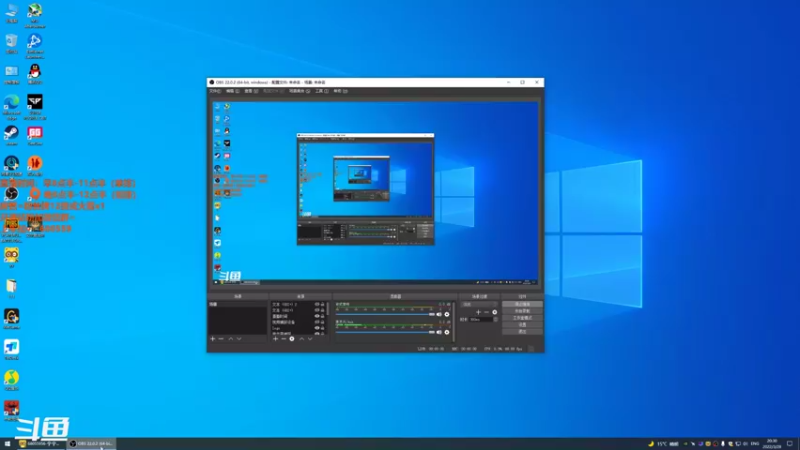Select the single scene in Scenes list
This screenshot has width=800, height=450.
[237, 304]
